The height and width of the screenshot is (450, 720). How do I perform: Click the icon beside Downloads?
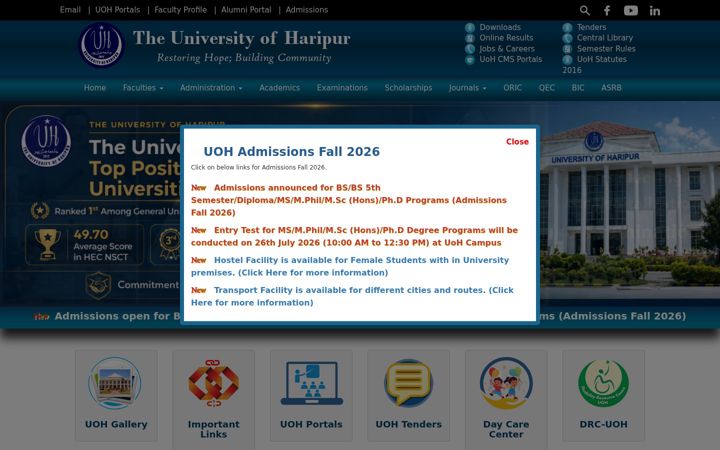tap(470, 28)
